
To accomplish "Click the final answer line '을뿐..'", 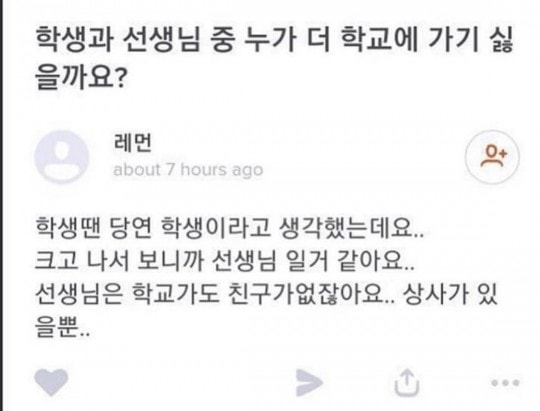I will [63, 327].
